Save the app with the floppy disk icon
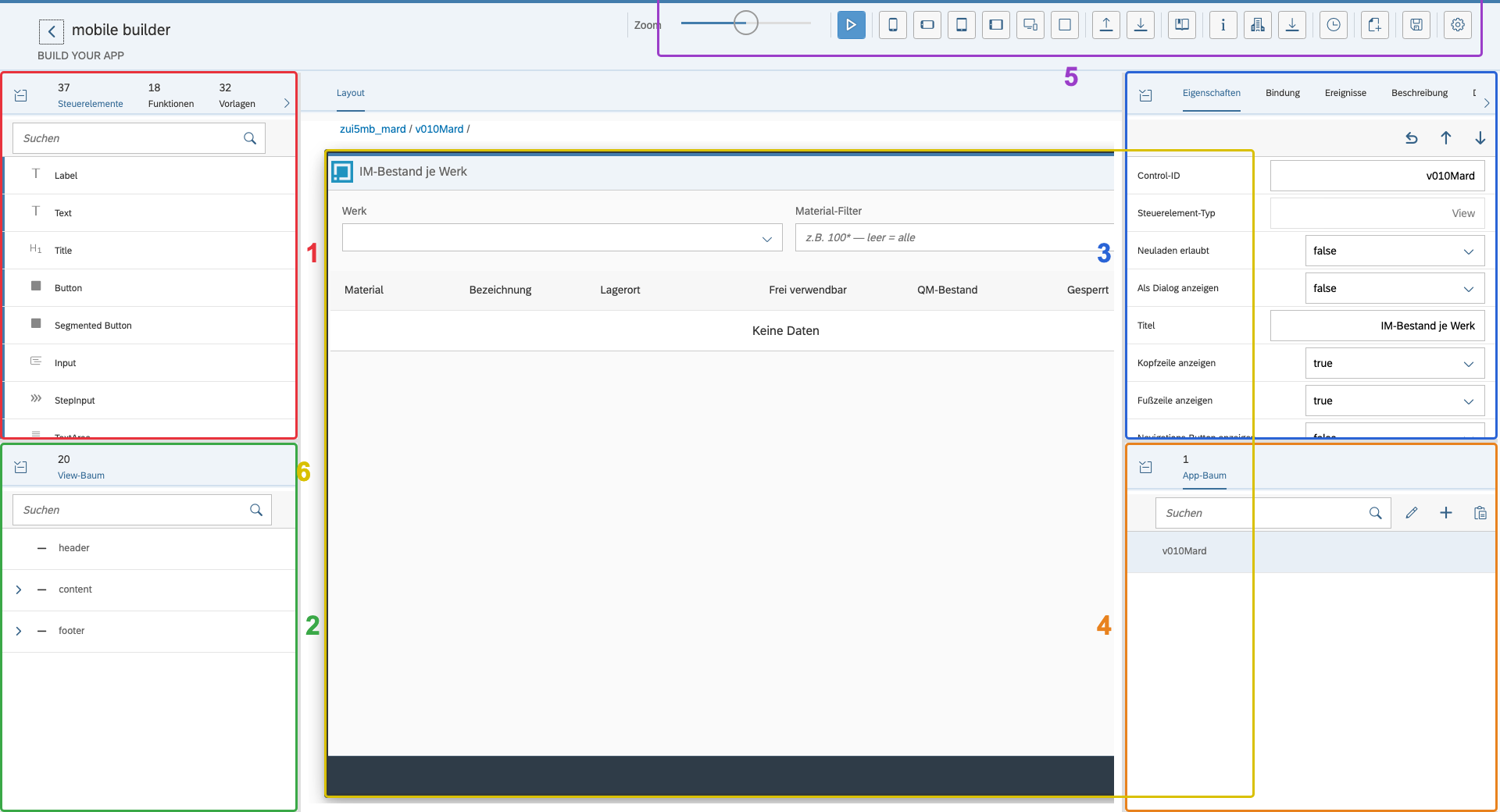The width and height of the screenshot is (1500, 812). 1416,25
